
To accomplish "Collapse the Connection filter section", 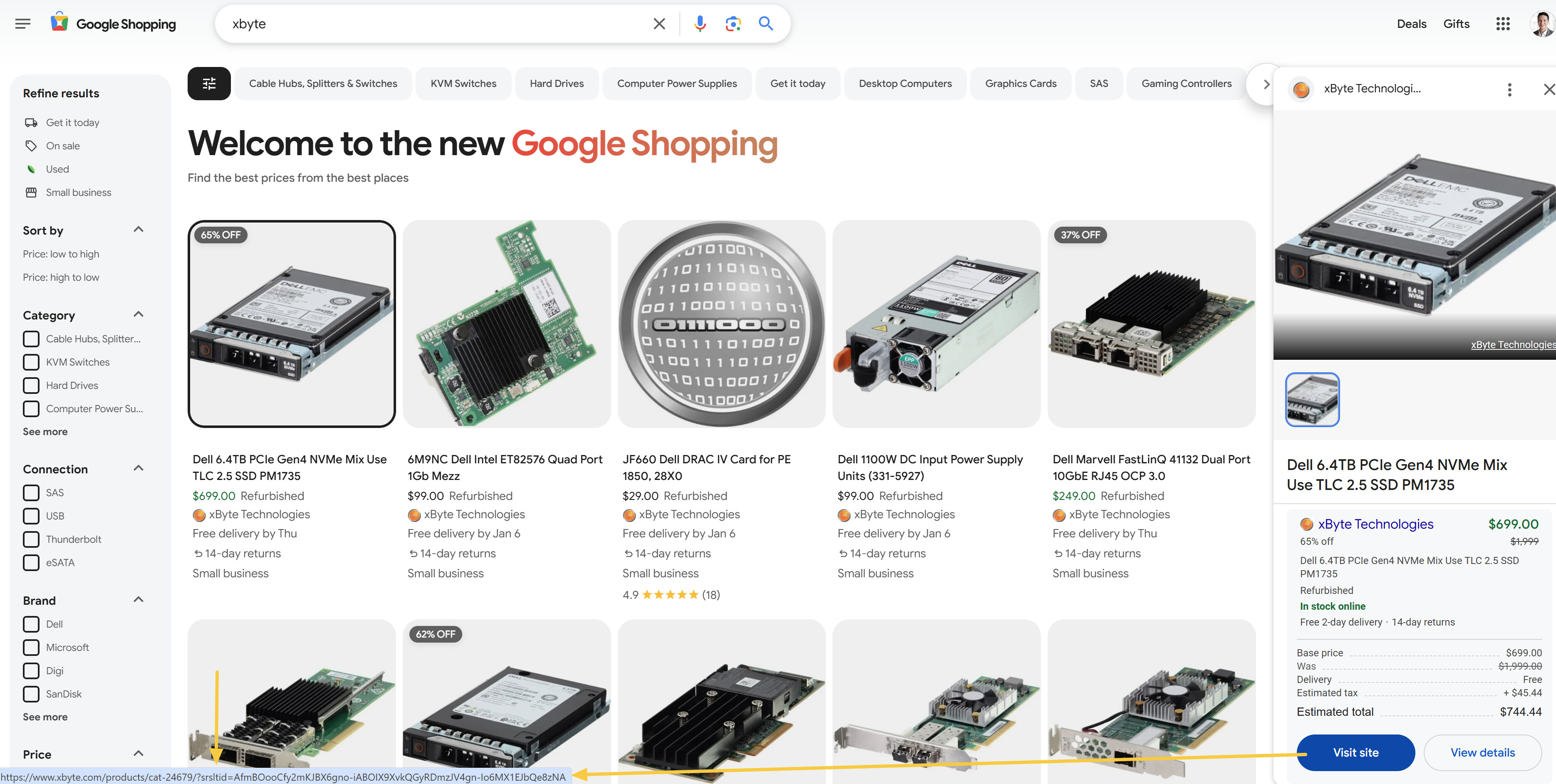I will coord(138,468).
